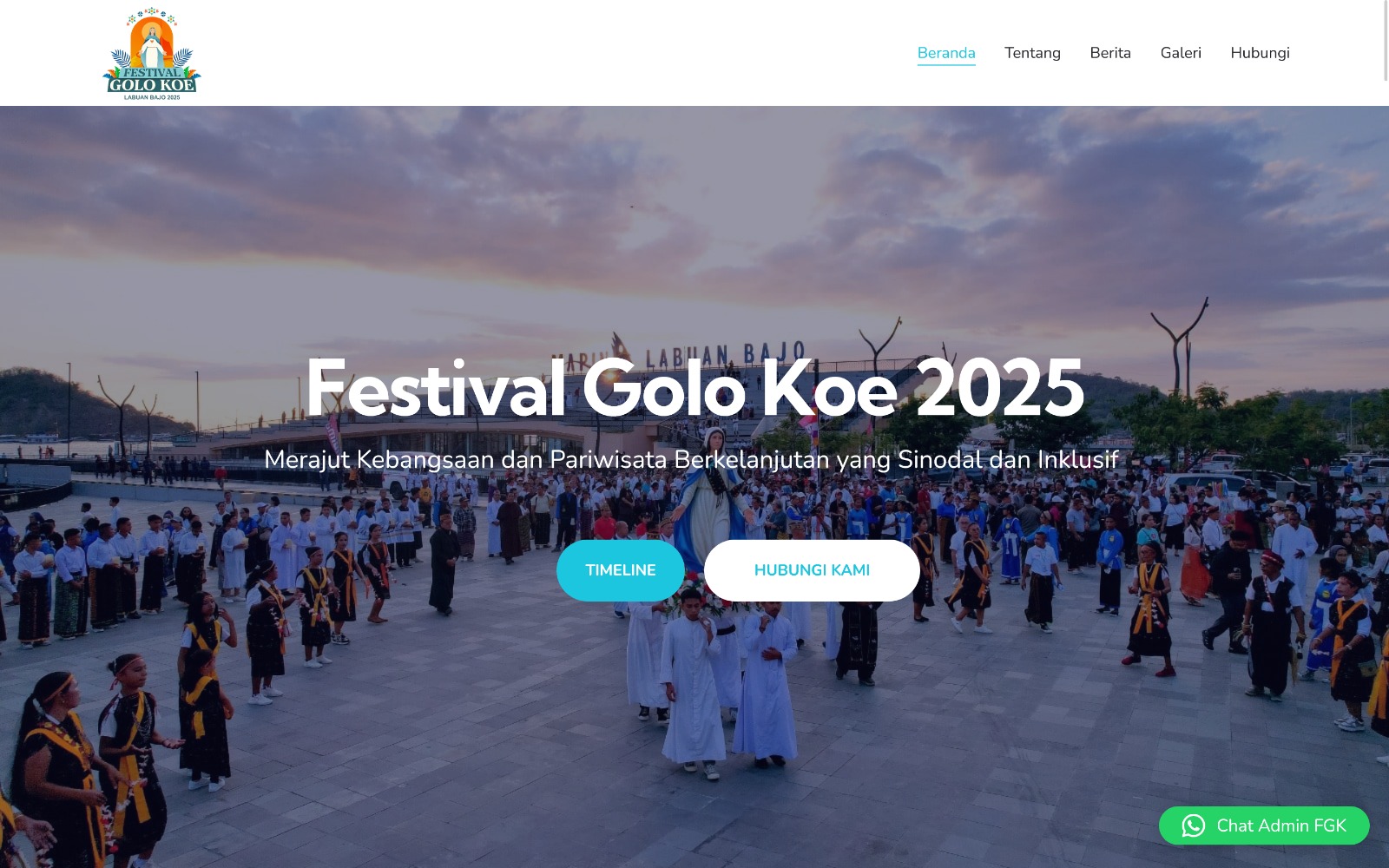1389x868 pixels.
Task: Click the sunset sky area of hero image
Action: pyautogui.click(x=694, y=217)
